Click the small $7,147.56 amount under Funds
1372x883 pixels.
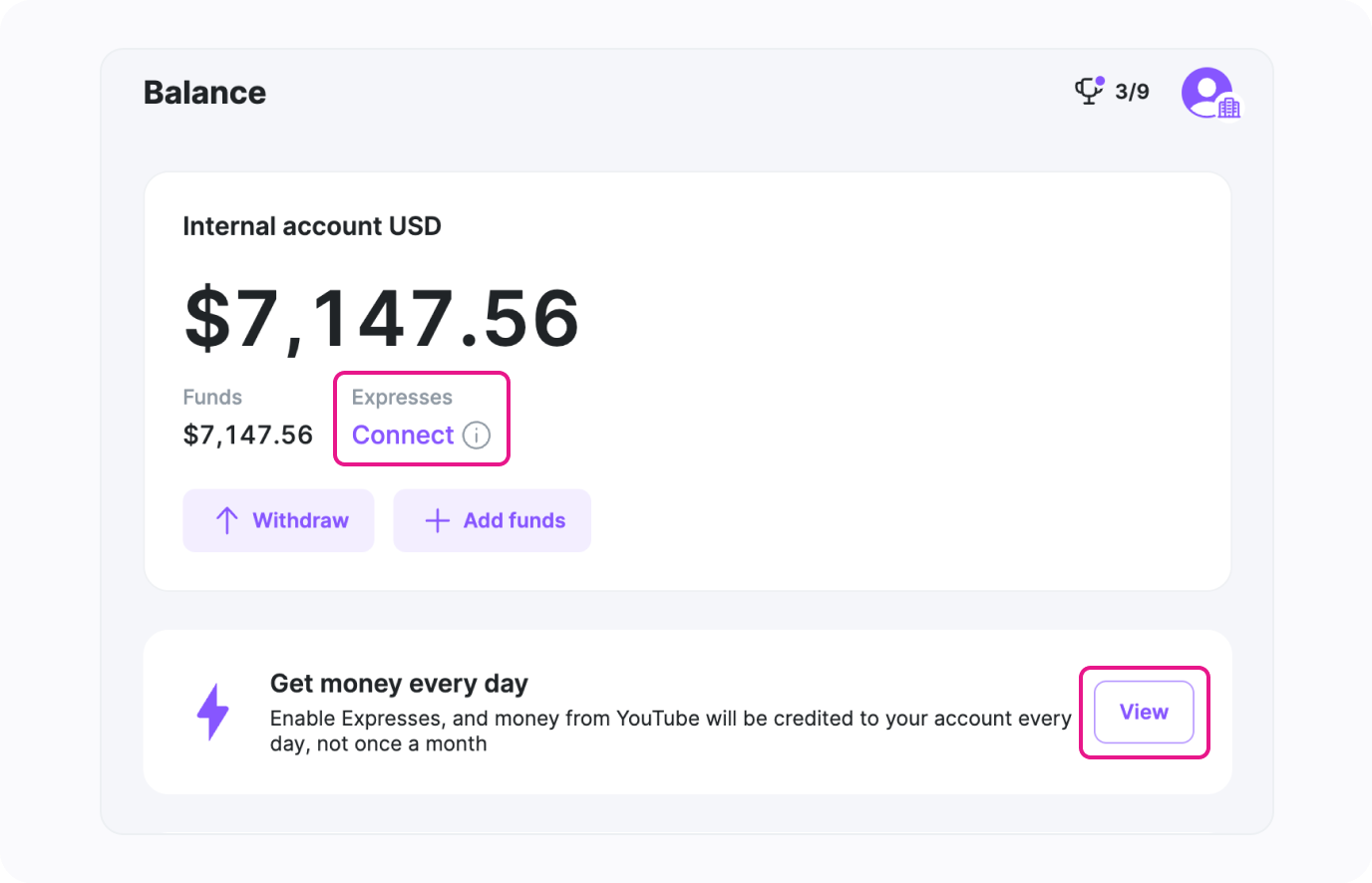point(248,436)
